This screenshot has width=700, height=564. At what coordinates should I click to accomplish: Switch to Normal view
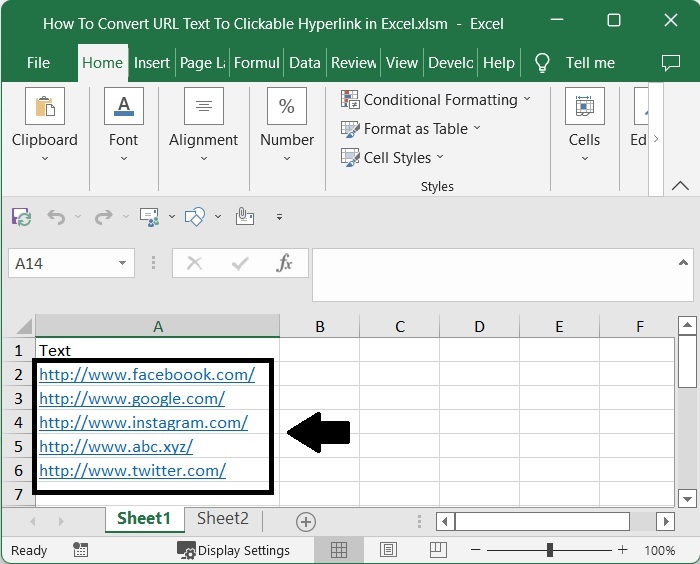pos(339,550)
